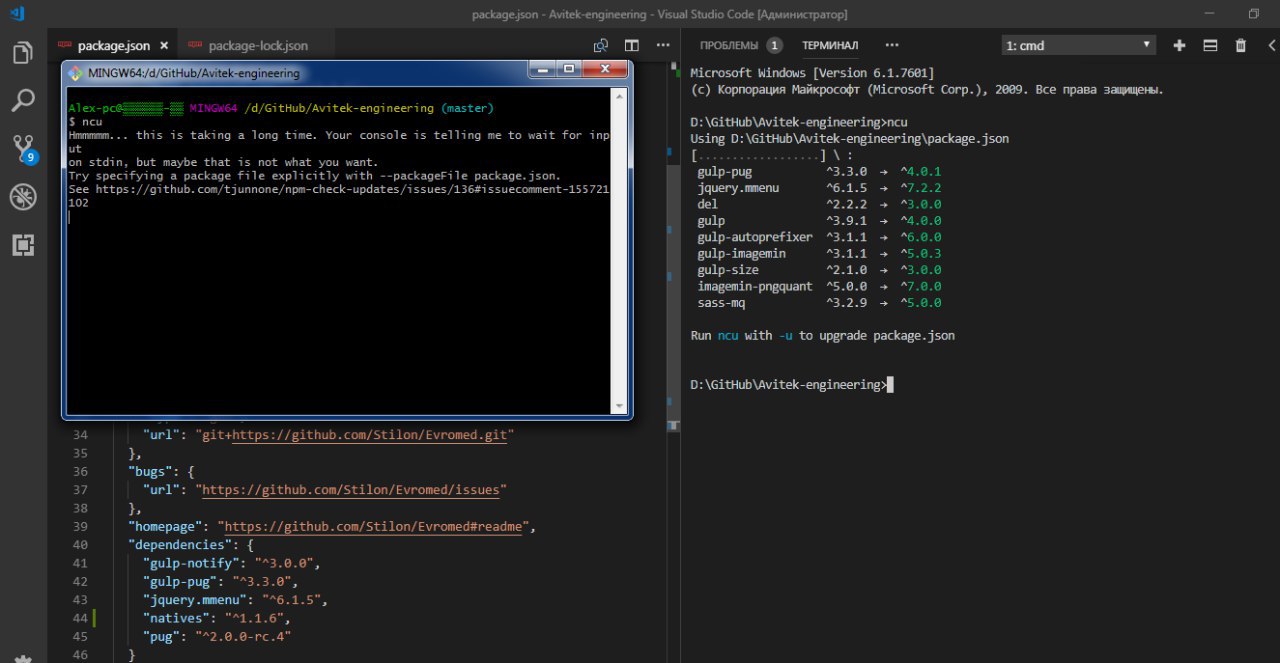Open the terminal selector dropdown '1: cmd'
The width and height of the screenshot is (1280, 663).
pos(1079,45)
